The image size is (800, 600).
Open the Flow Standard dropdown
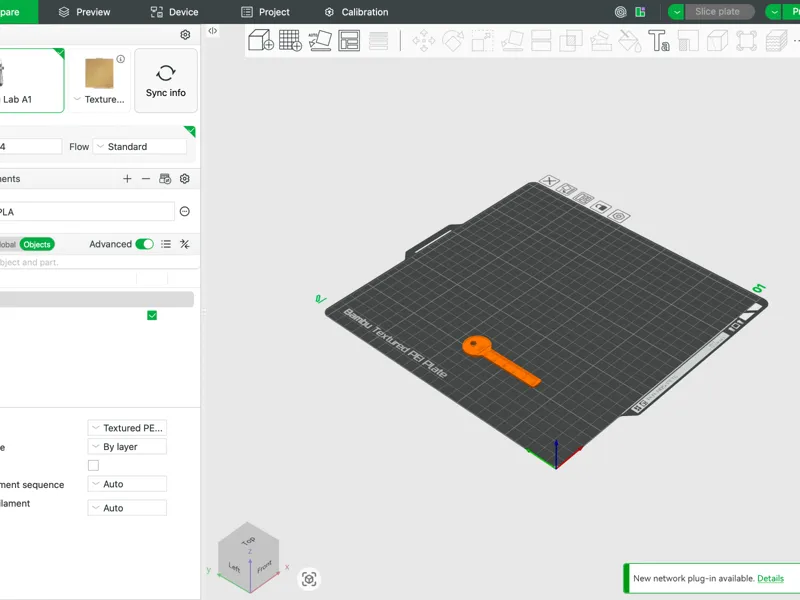(140, 146)
